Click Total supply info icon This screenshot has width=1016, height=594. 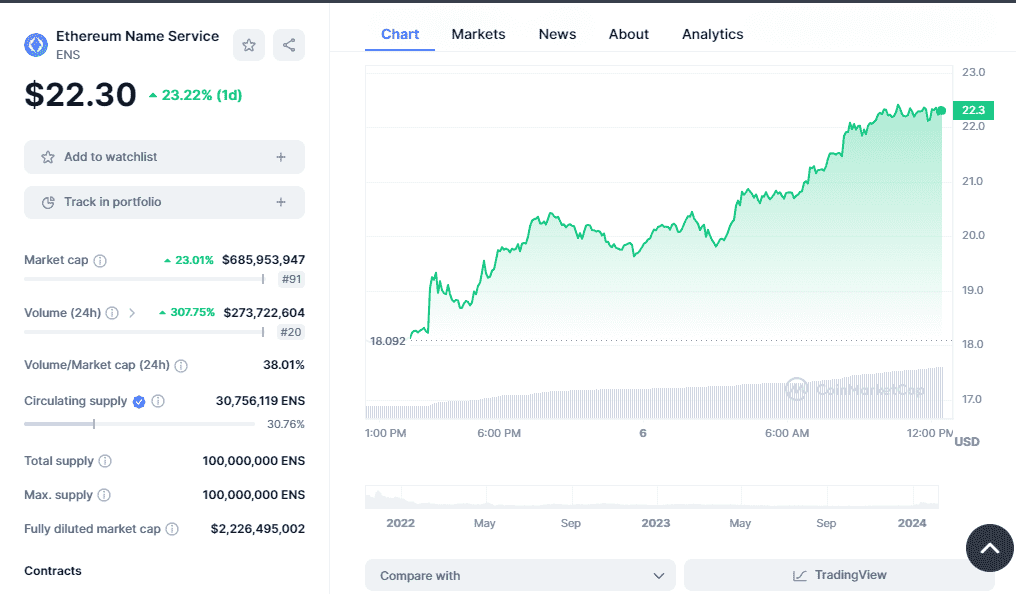pos(105,462)
